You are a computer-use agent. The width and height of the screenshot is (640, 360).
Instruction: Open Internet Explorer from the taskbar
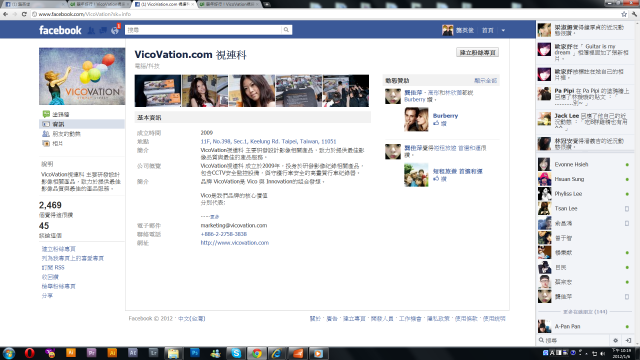pos(277,353)
